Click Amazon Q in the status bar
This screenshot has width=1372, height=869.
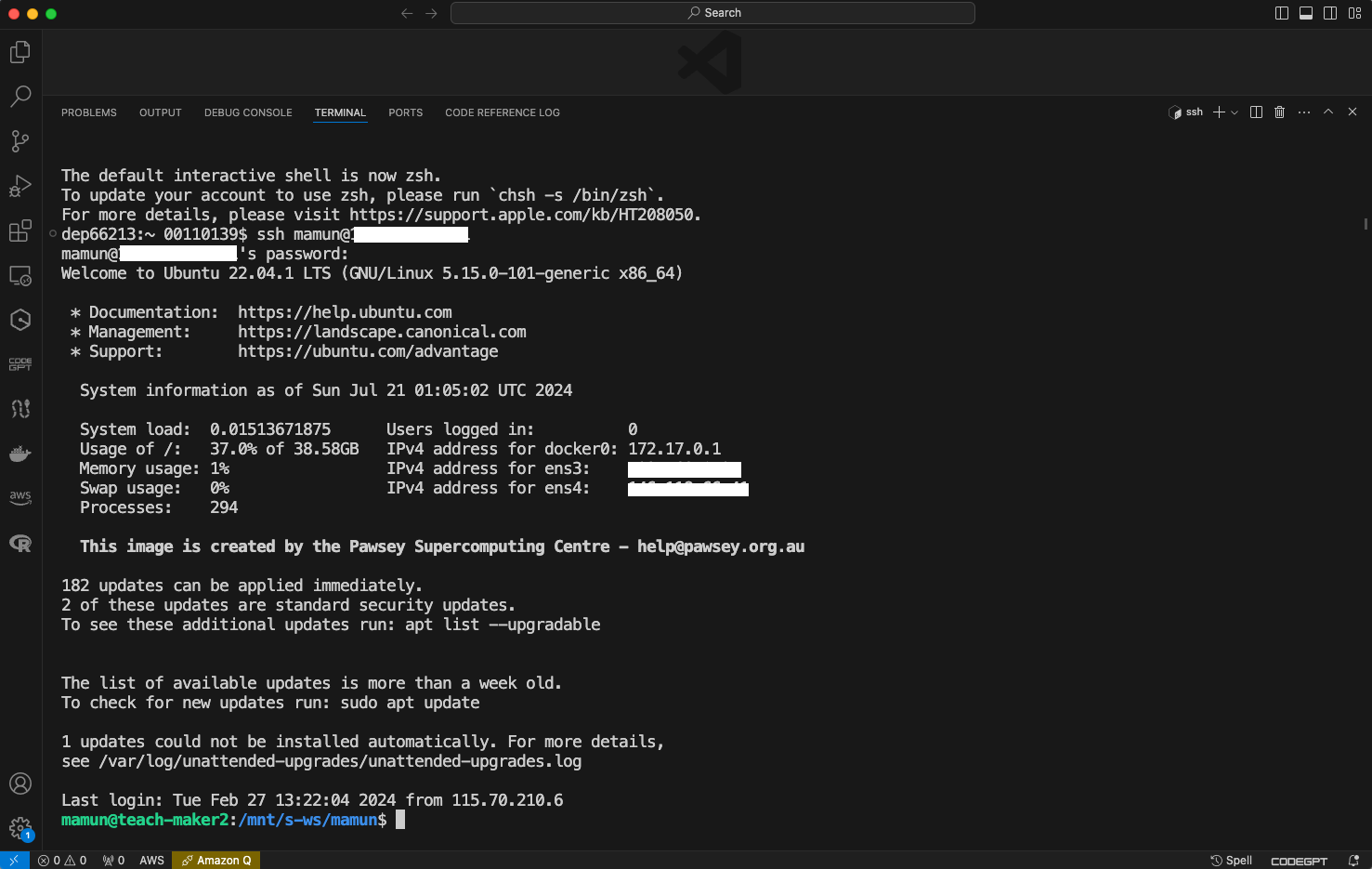point(216,860)
